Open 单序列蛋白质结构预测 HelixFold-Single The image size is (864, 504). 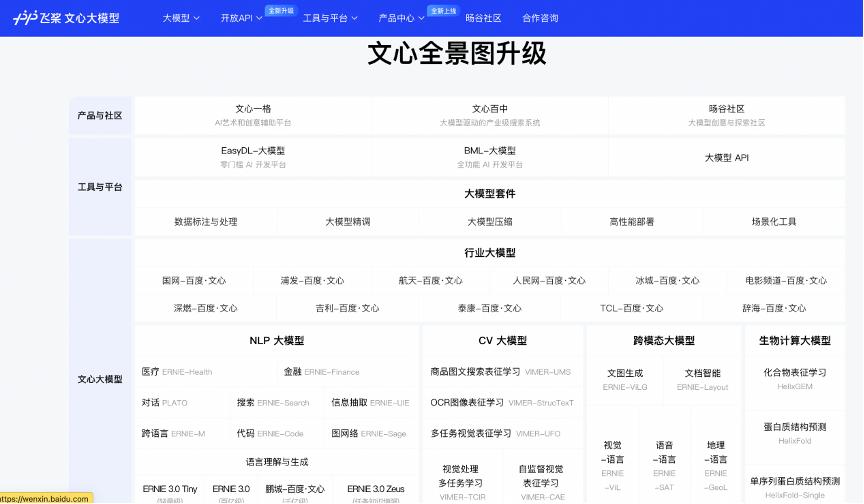coord(795,488)
